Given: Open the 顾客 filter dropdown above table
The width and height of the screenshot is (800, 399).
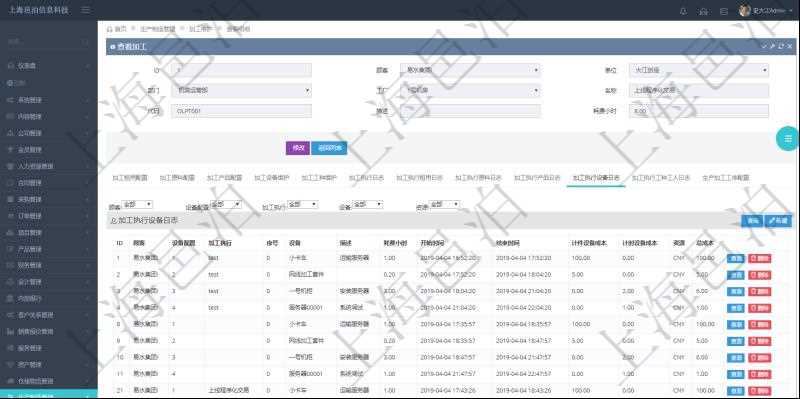Looking at the screenshot, I should click(x=137, y=204).
